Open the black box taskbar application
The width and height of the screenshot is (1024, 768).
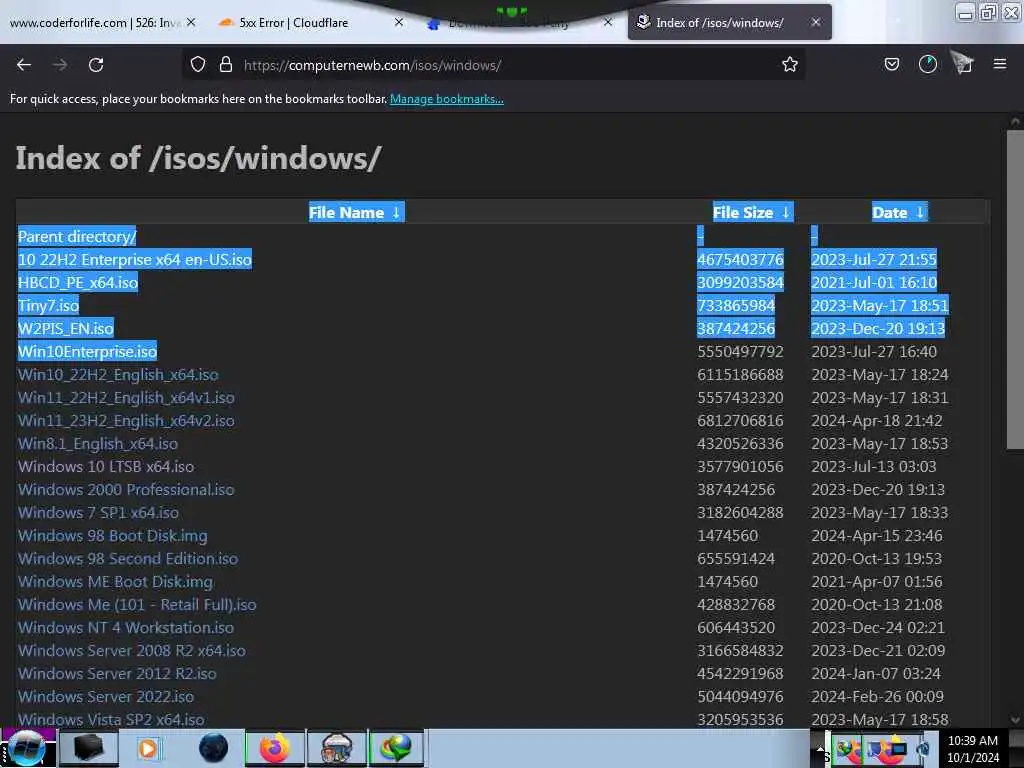88,748
